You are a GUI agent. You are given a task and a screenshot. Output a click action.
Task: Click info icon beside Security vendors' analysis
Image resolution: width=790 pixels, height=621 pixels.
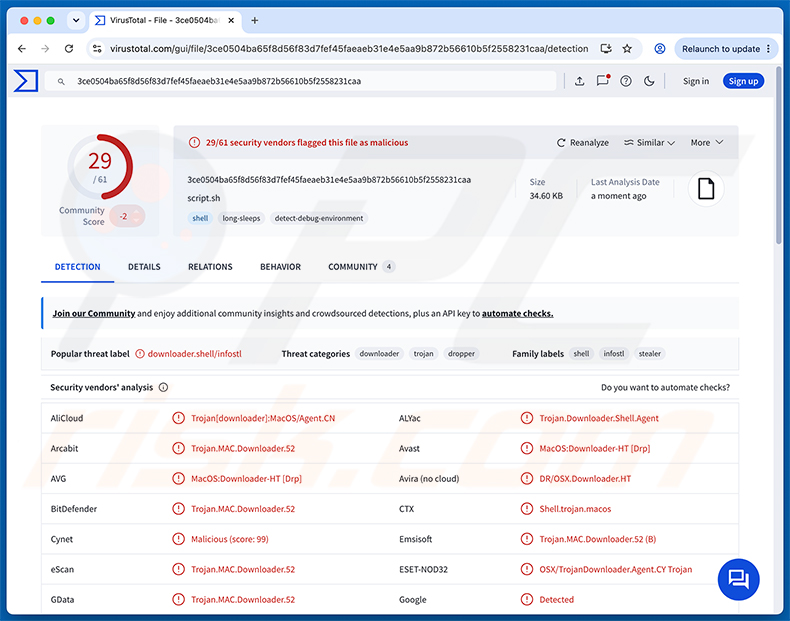click(x=163, y=387)
